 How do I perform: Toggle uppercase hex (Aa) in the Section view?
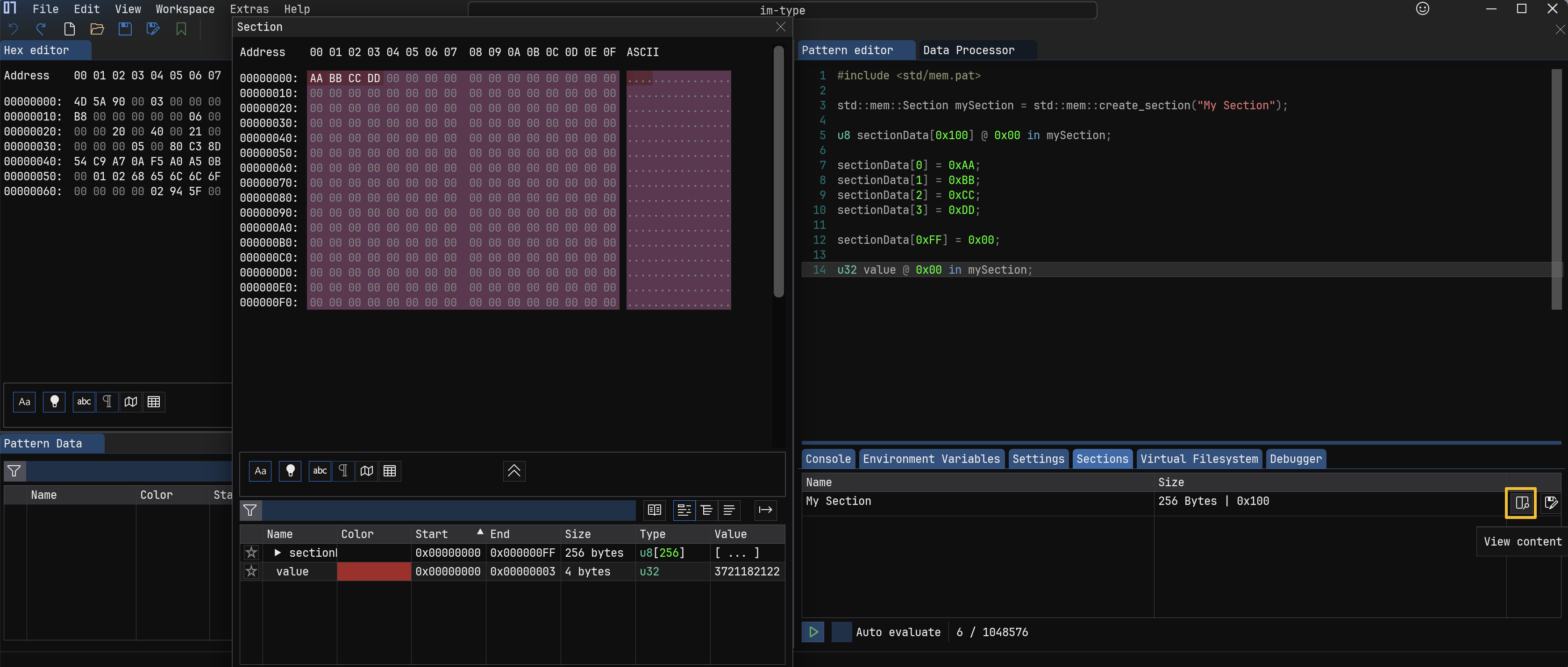pos(261,470)
